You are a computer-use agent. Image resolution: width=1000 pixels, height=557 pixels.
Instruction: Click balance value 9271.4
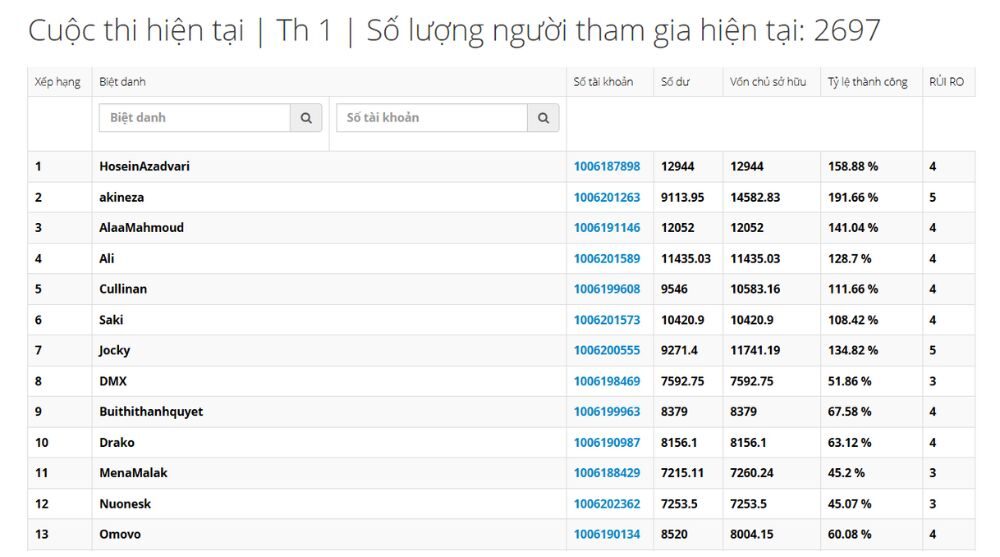pos(679,350)
